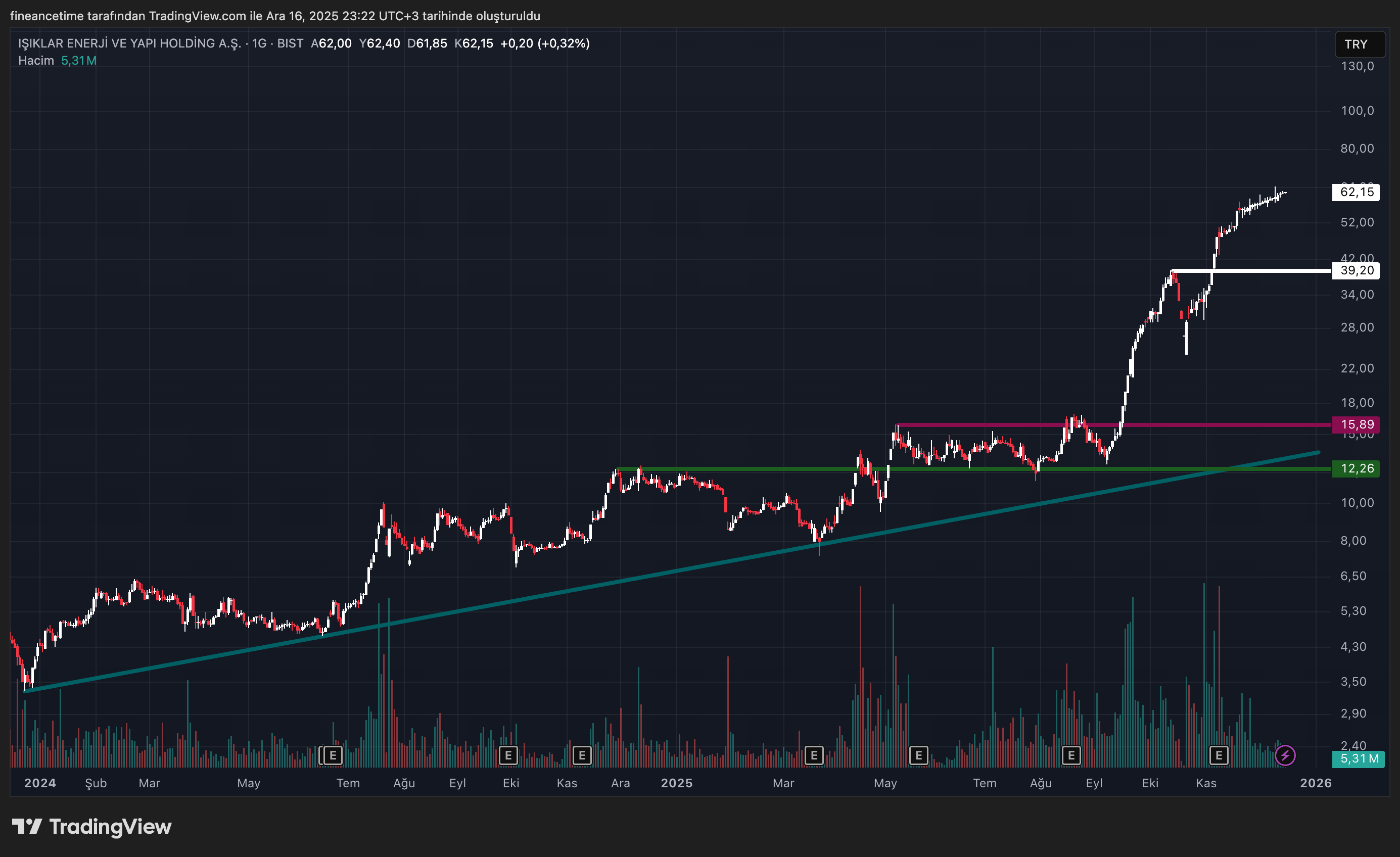Image resolution: width=1400 pixels, height=857 pixels.
Task: Click the earnings E marker after May 2025
Action: click(918, 755)
